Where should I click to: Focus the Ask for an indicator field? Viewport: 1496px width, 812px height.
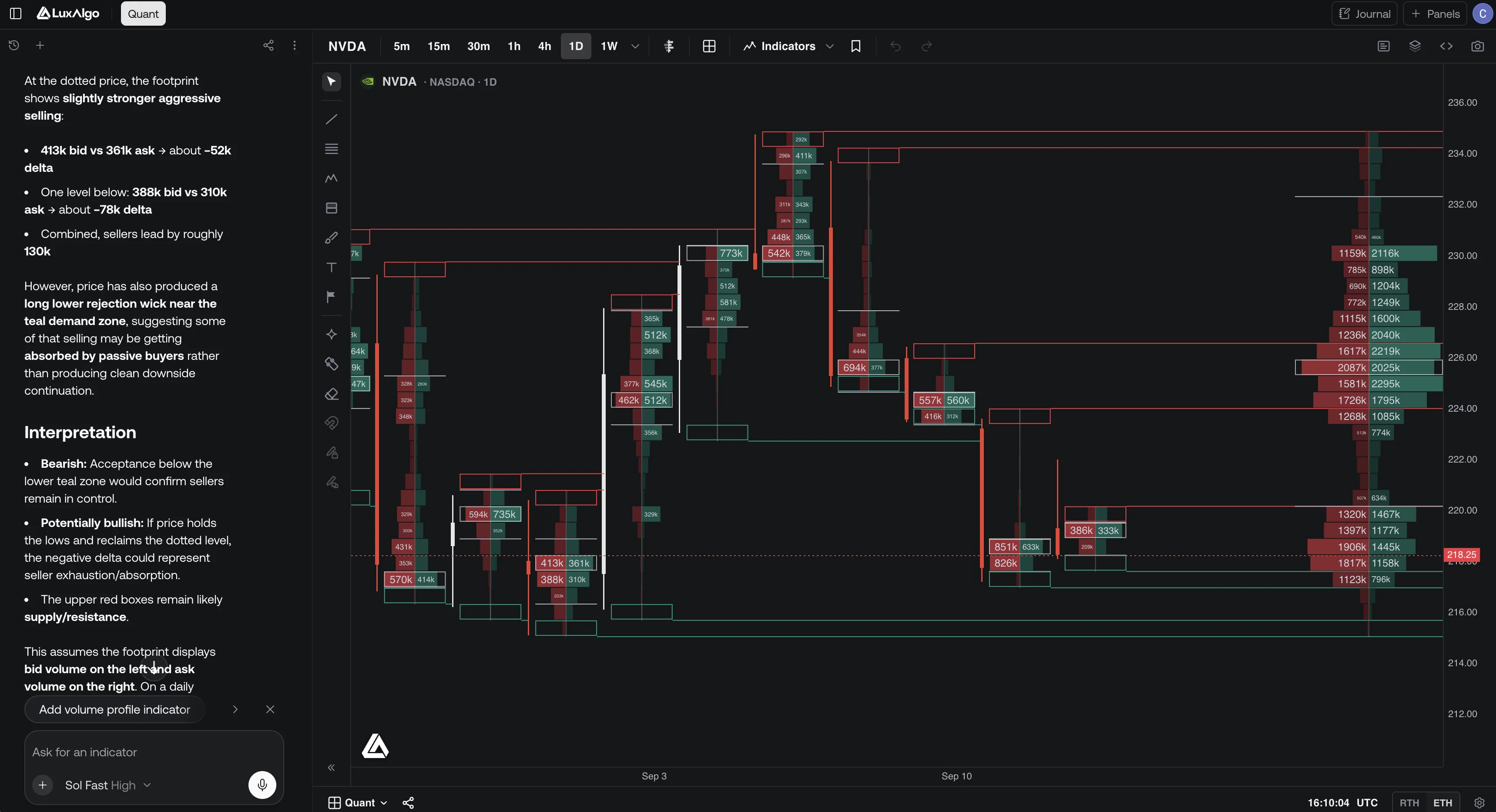tap(154, 752)
